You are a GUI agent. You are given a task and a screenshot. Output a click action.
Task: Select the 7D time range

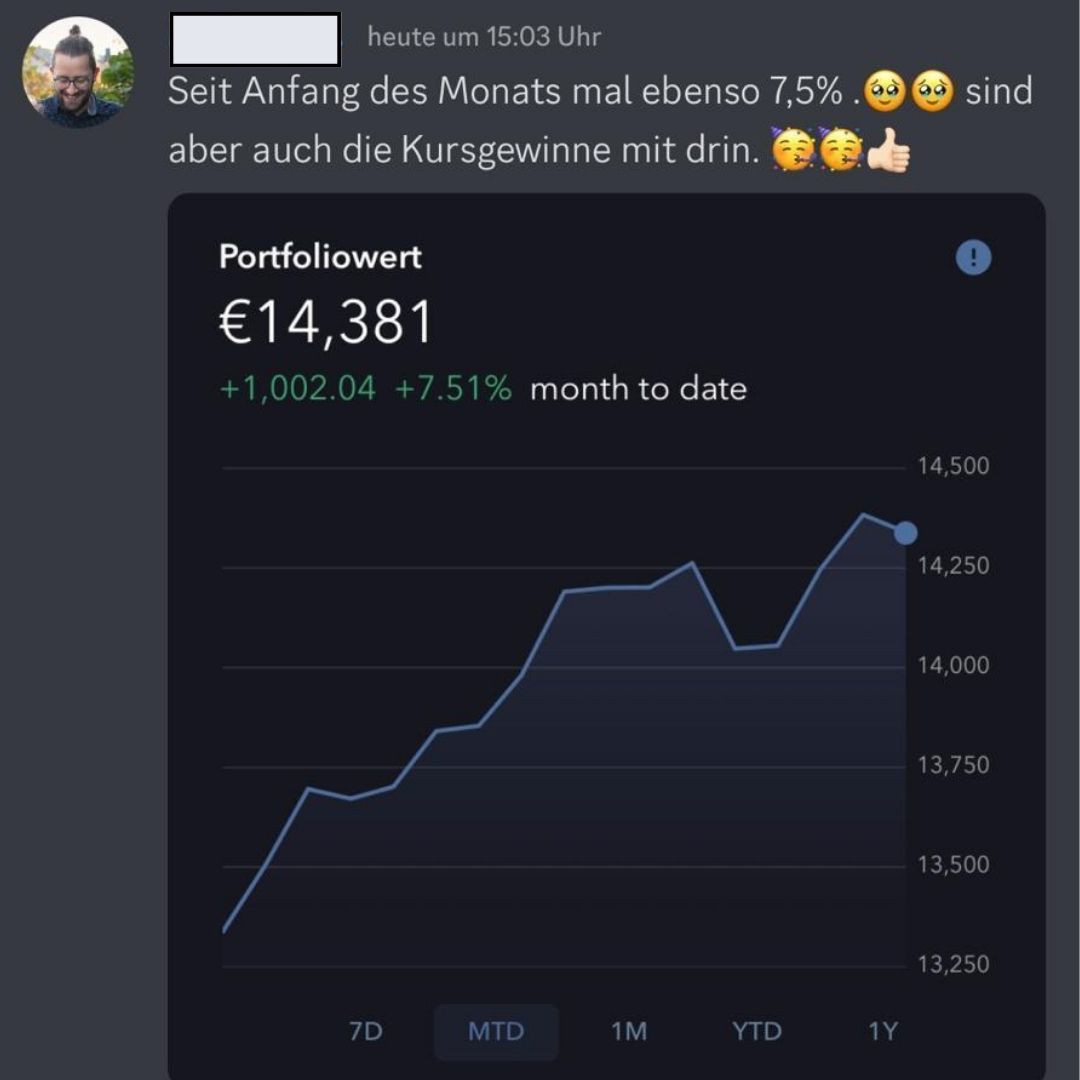click(x=366, y=1031)
